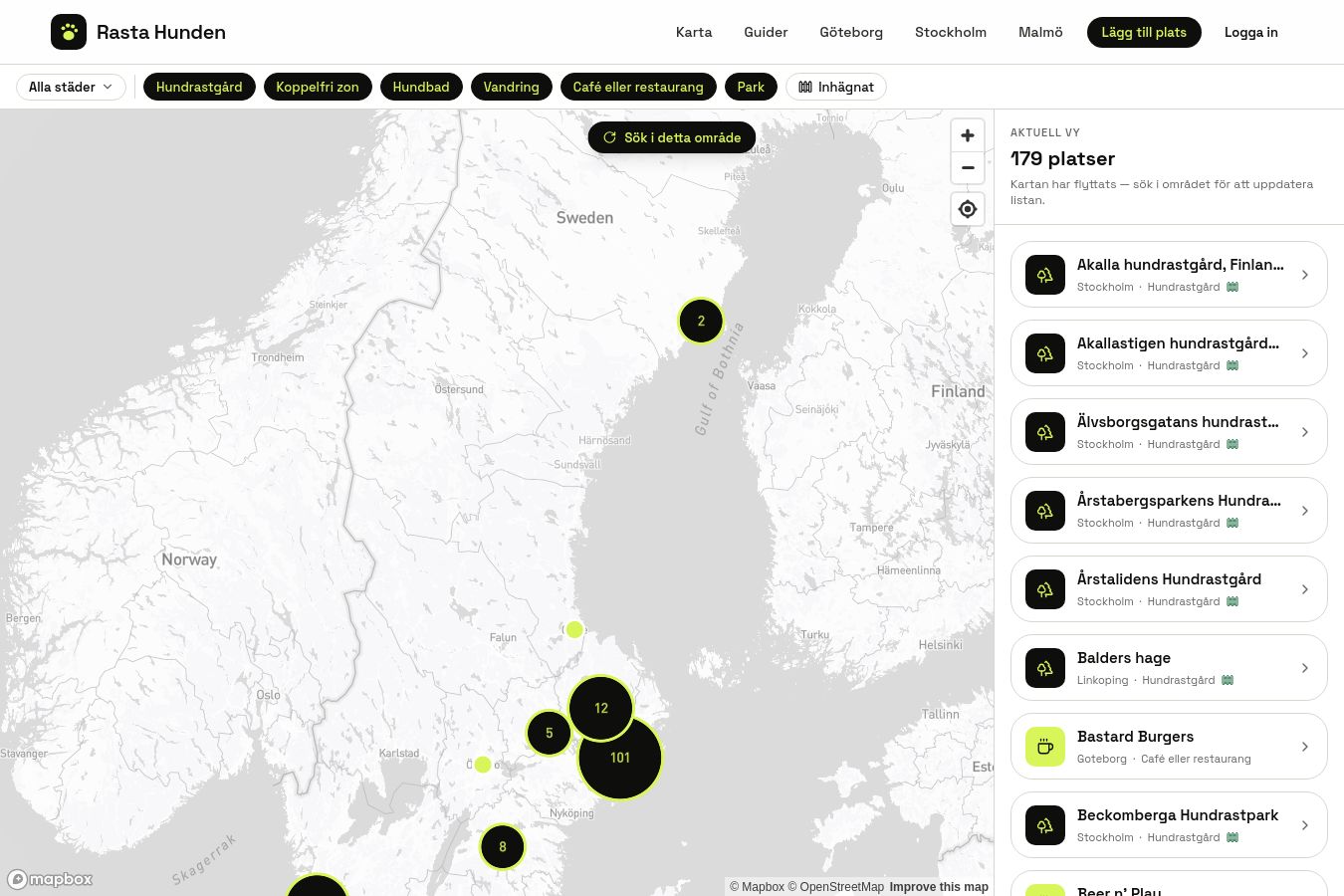Screen dimensions: 1344x896
Task: Open the map cluster marked 12
Action: [x=601, y=708]
